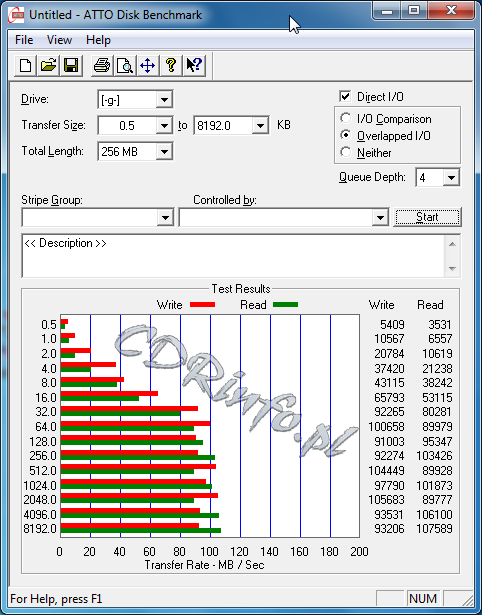Click the 1024.0 transfer size row label
Viewport: 482px width, 615px height.
40,486
